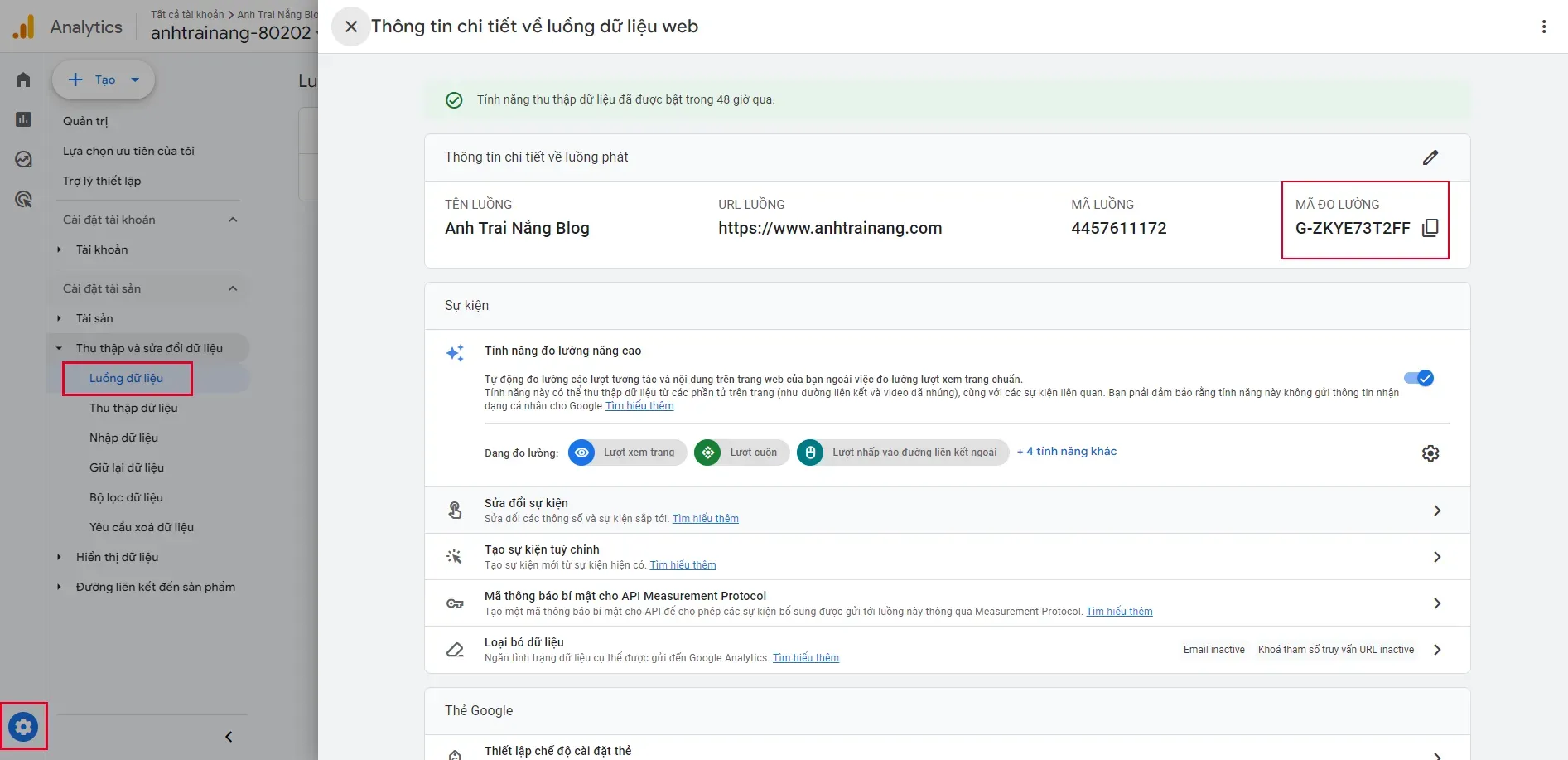Click the stream URL https://www.anhtrainang.com

(x=830, y=228)
